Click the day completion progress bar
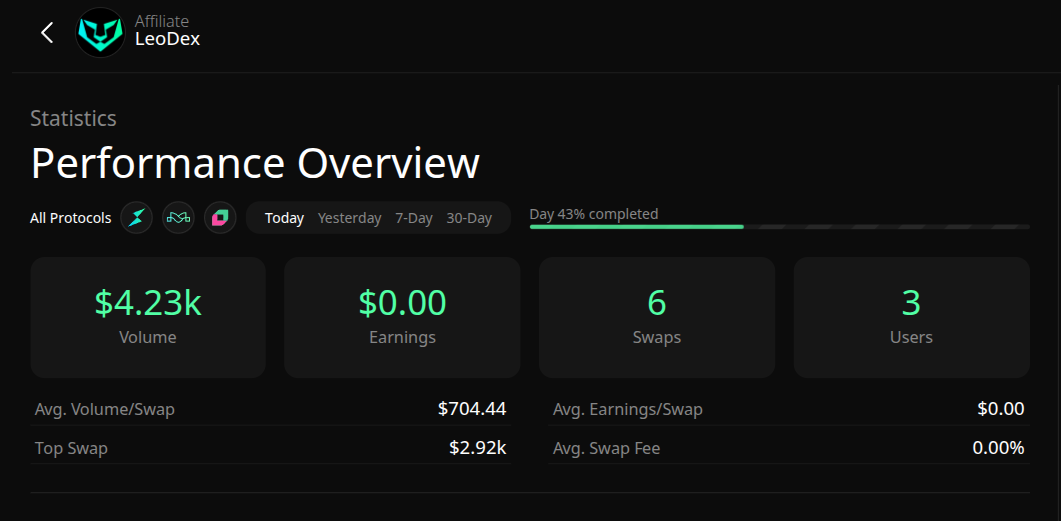Viewport: 1061px width, 521px height. (x=779, y=227)
